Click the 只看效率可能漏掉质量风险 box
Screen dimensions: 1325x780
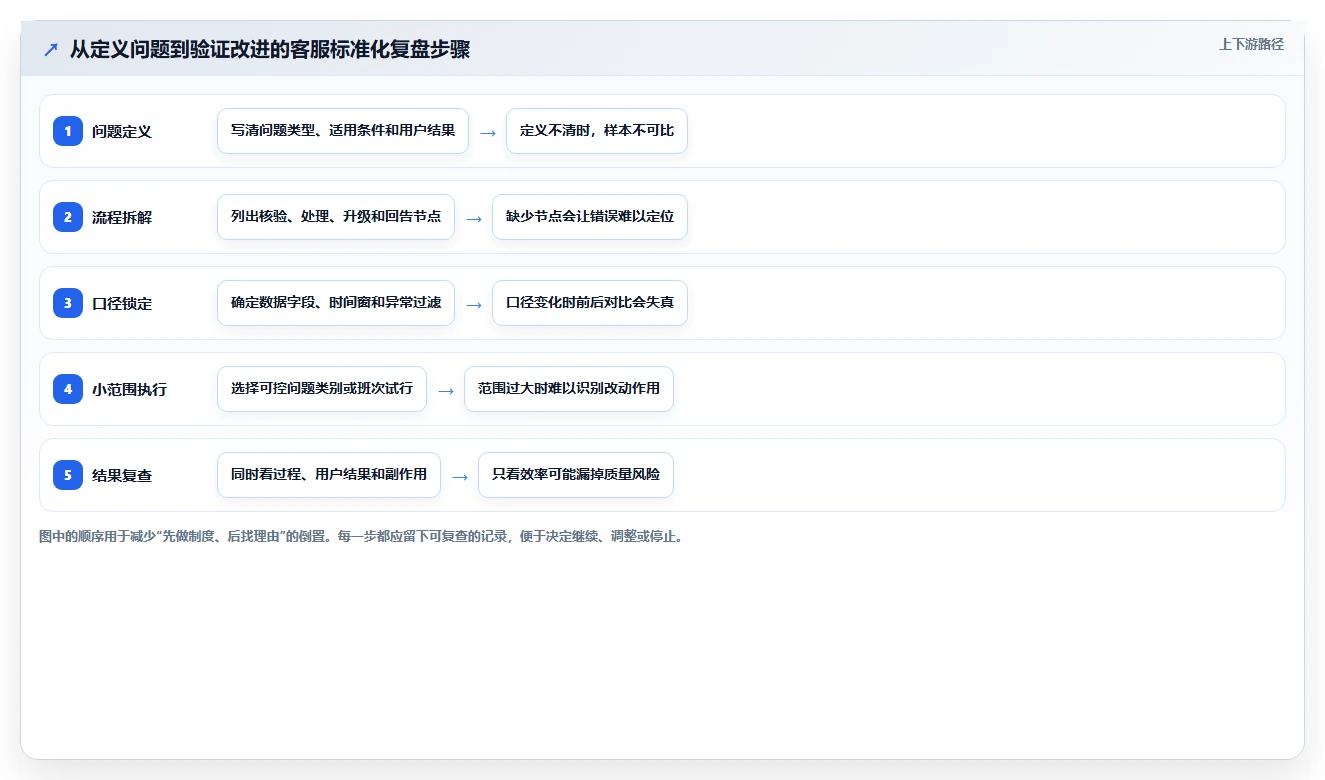coord(576,475)
